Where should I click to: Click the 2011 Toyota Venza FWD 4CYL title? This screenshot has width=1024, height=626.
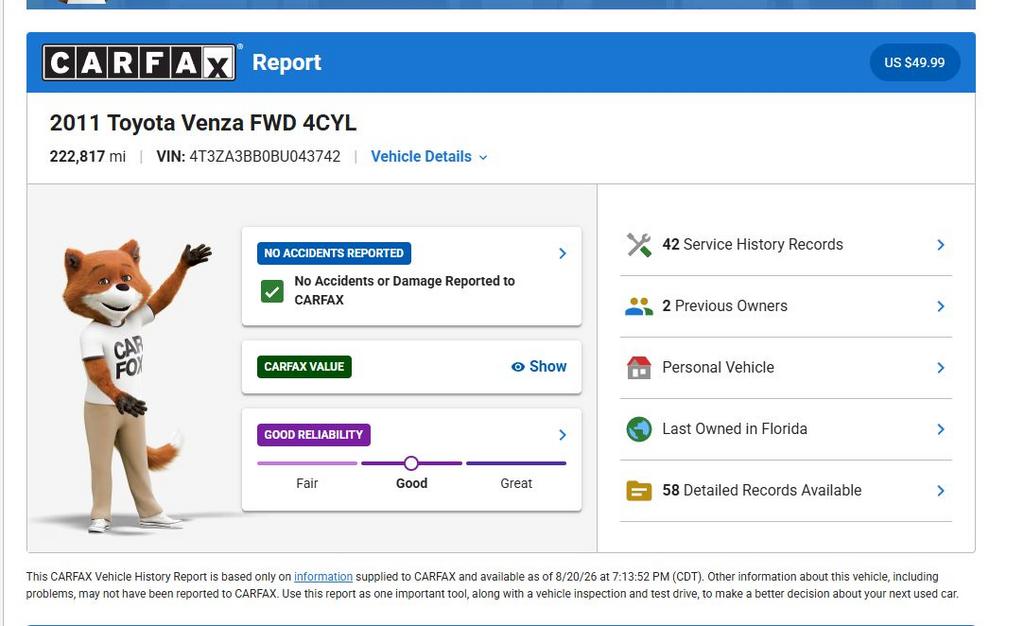coord(203,123)
